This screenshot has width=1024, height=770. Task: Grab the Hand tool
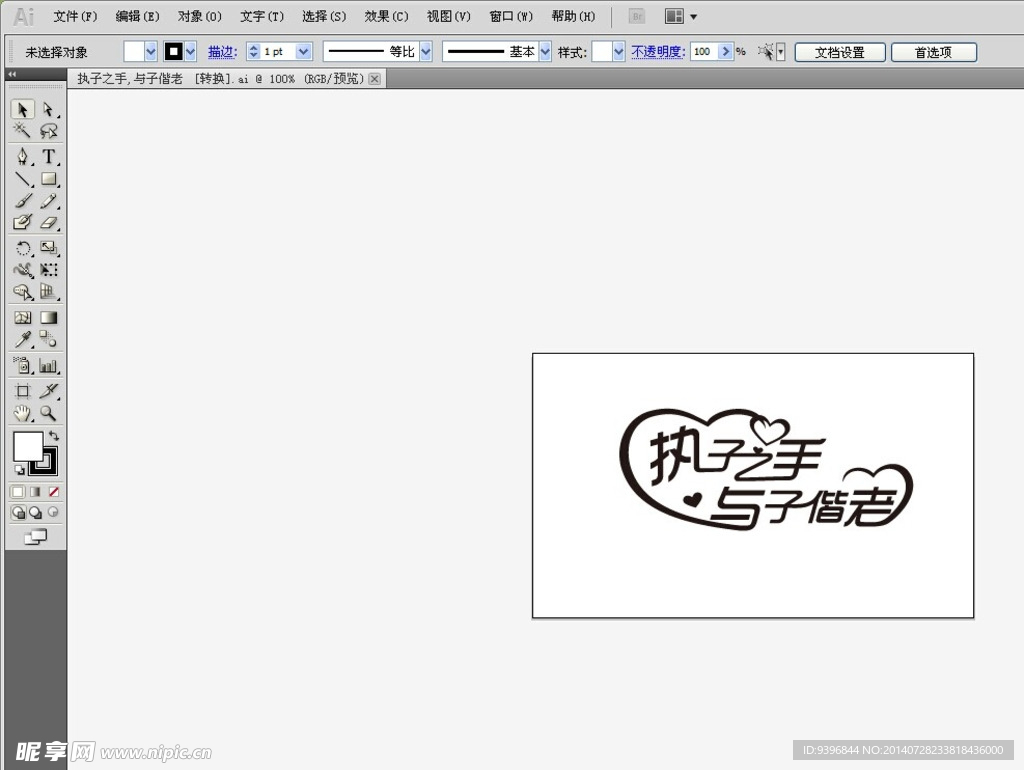point(22,413)
